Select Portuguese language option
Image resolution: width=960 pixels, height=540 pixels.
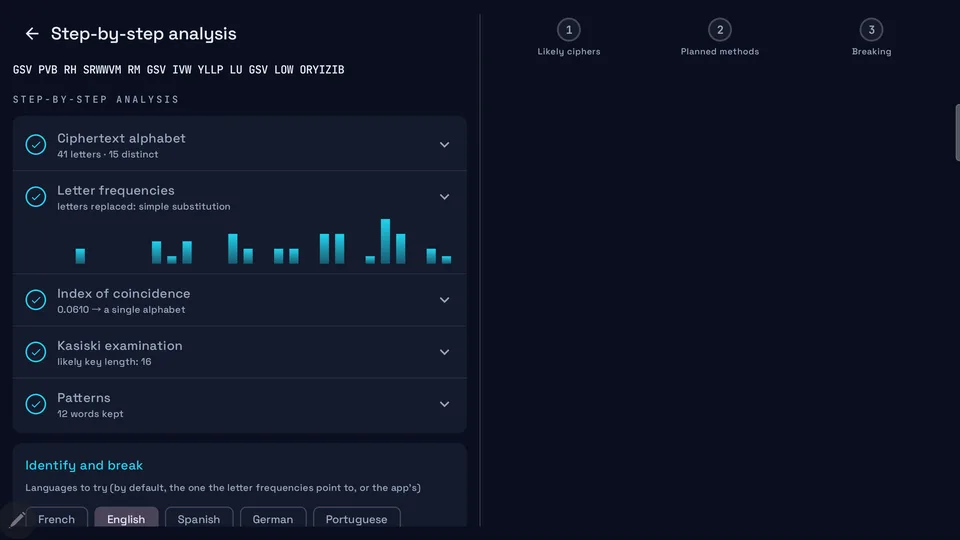[x=356, y=519]
